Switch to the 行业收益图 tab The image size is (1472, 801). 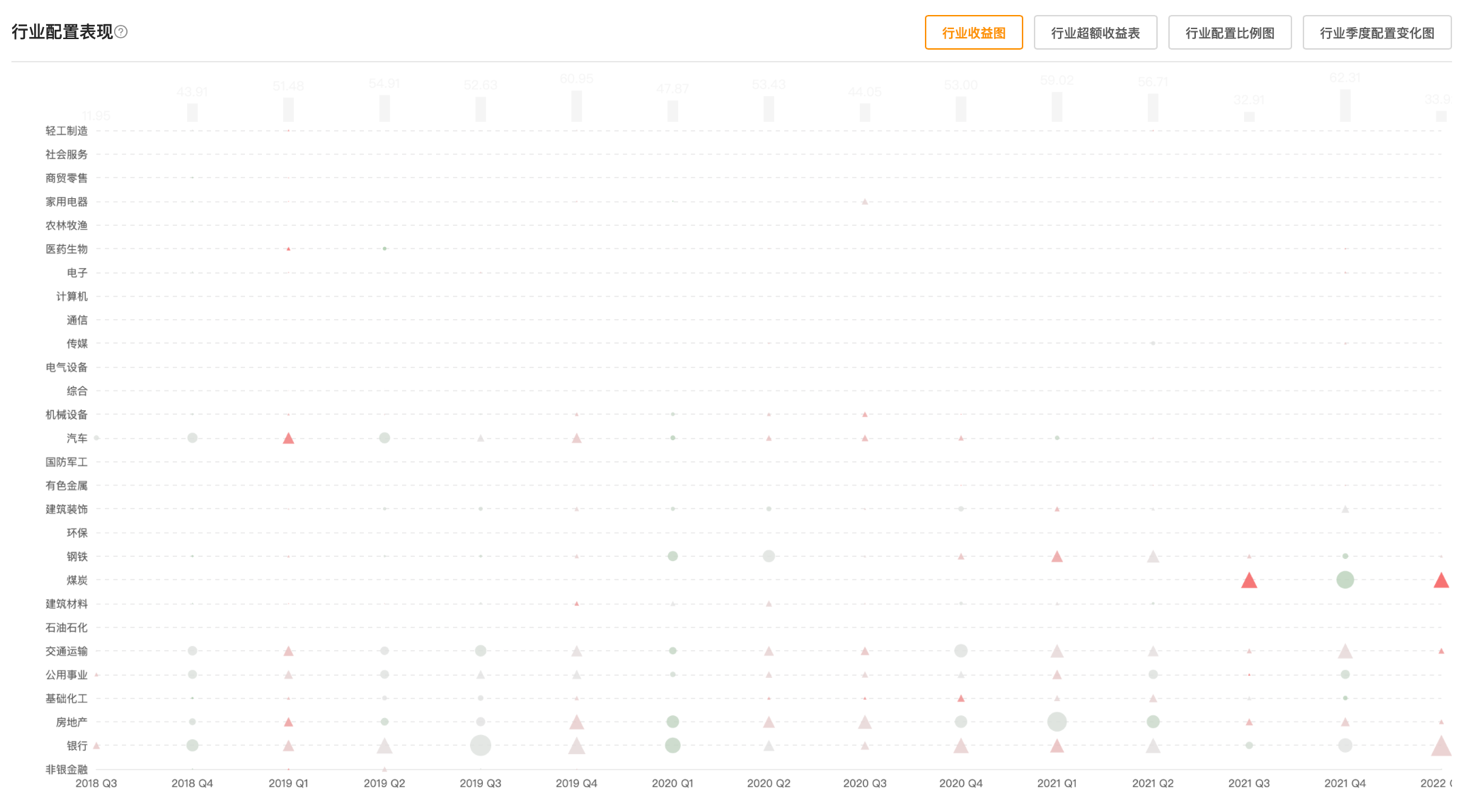click(x=974, y=33)
